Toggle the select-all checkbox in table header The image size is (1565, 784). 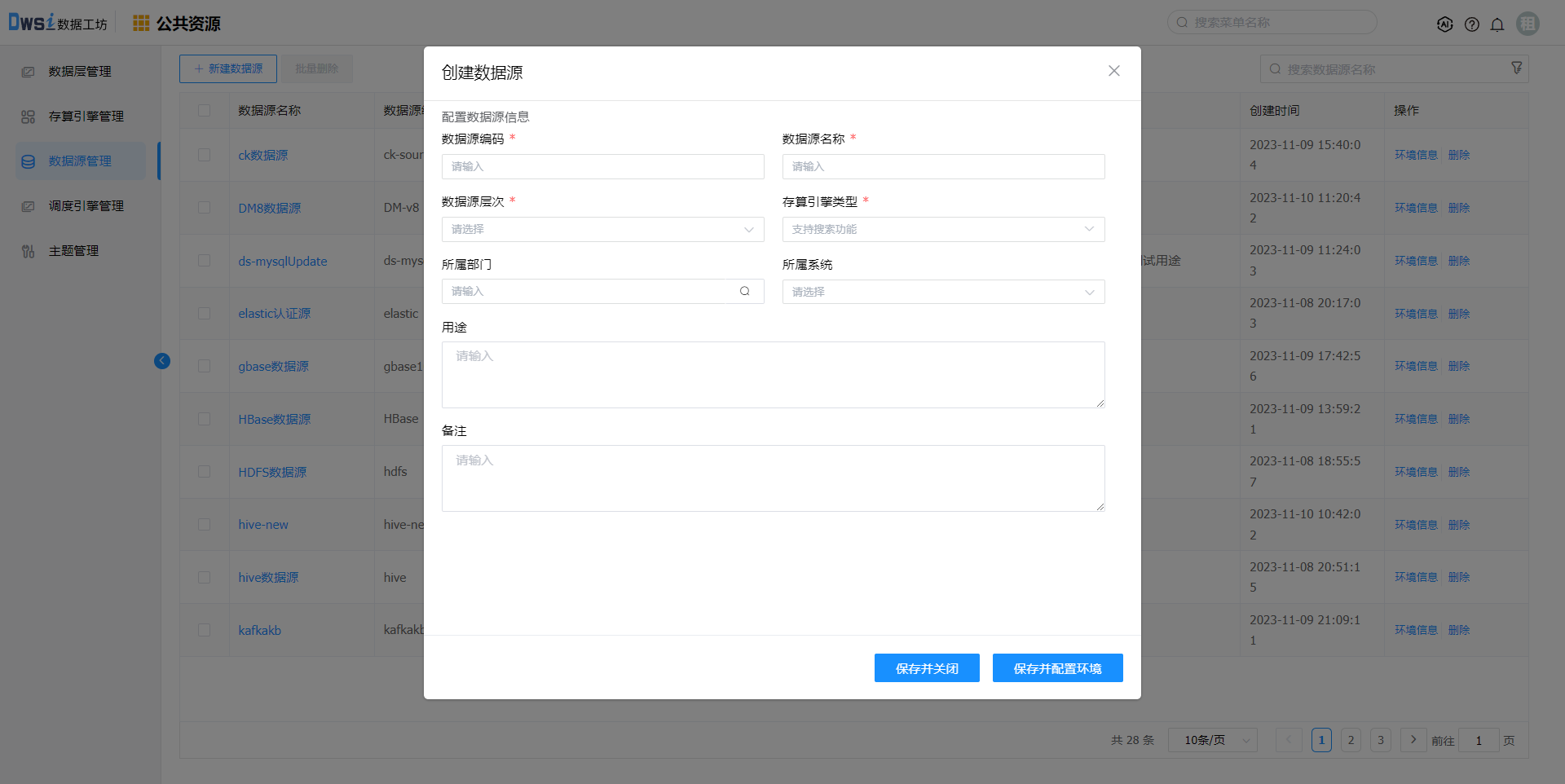click(204, 110)
